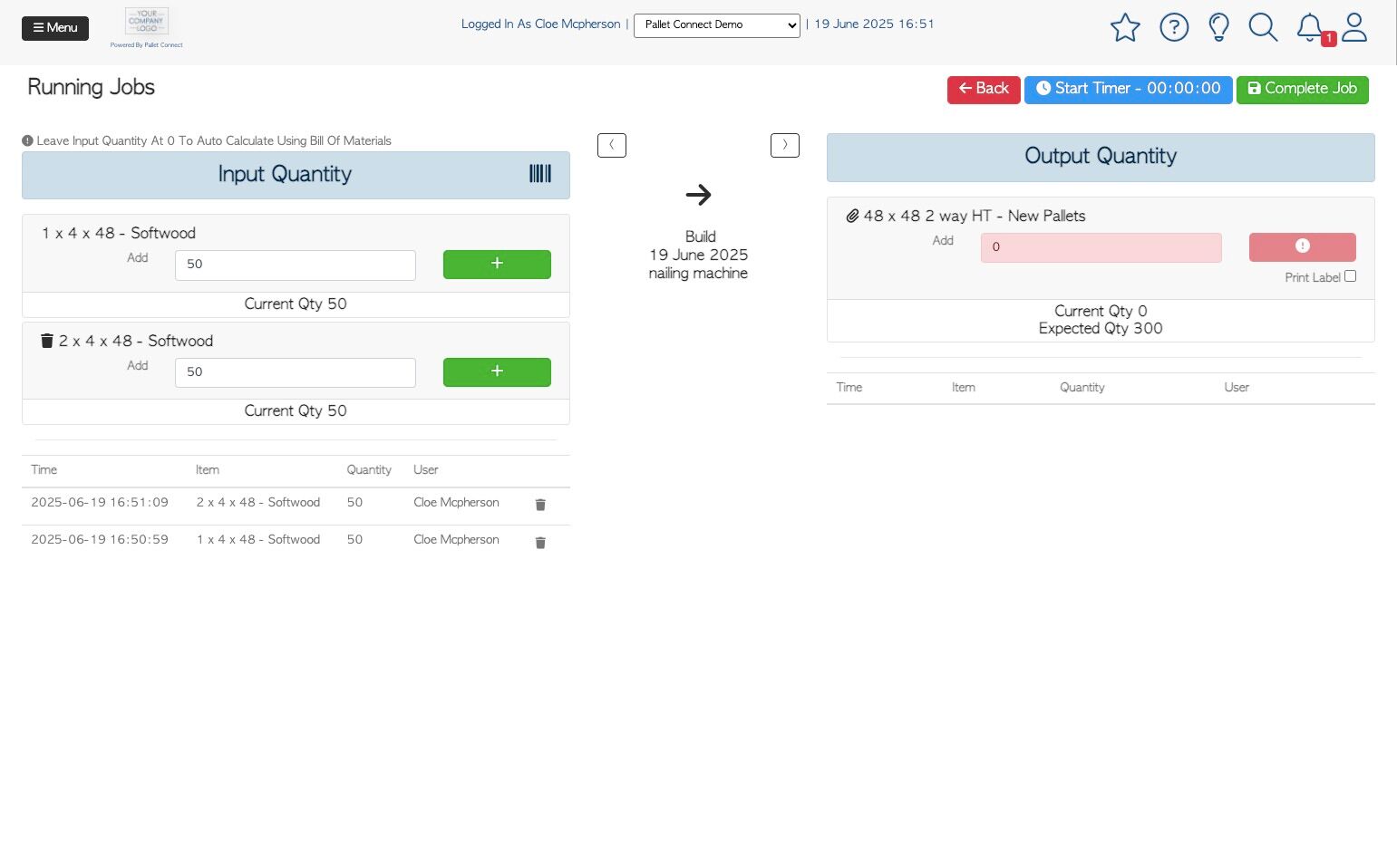Open the favorites star icon

tap(1125, 27)
